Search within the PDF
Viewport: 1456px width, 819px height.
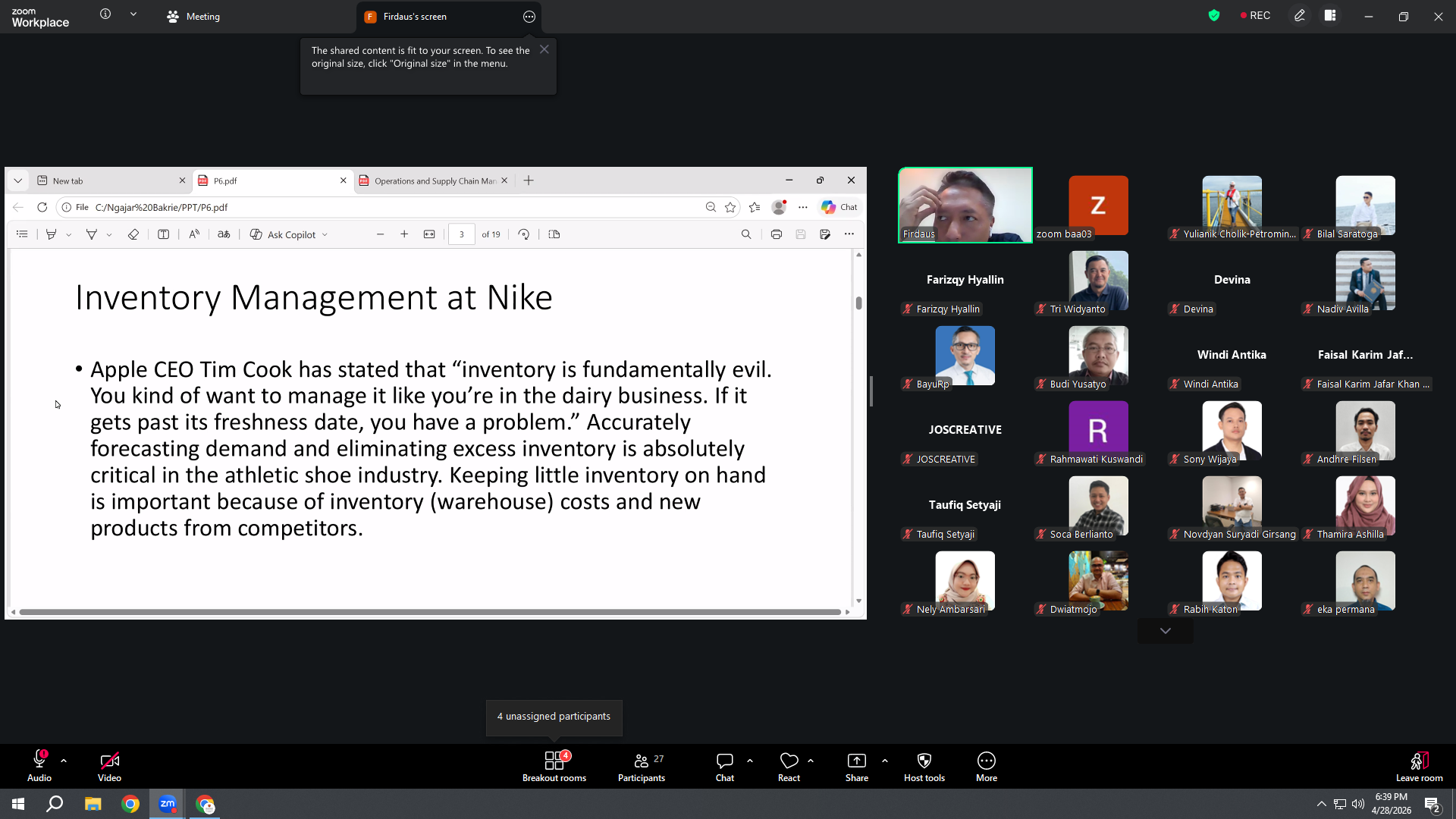click(746, 234)
